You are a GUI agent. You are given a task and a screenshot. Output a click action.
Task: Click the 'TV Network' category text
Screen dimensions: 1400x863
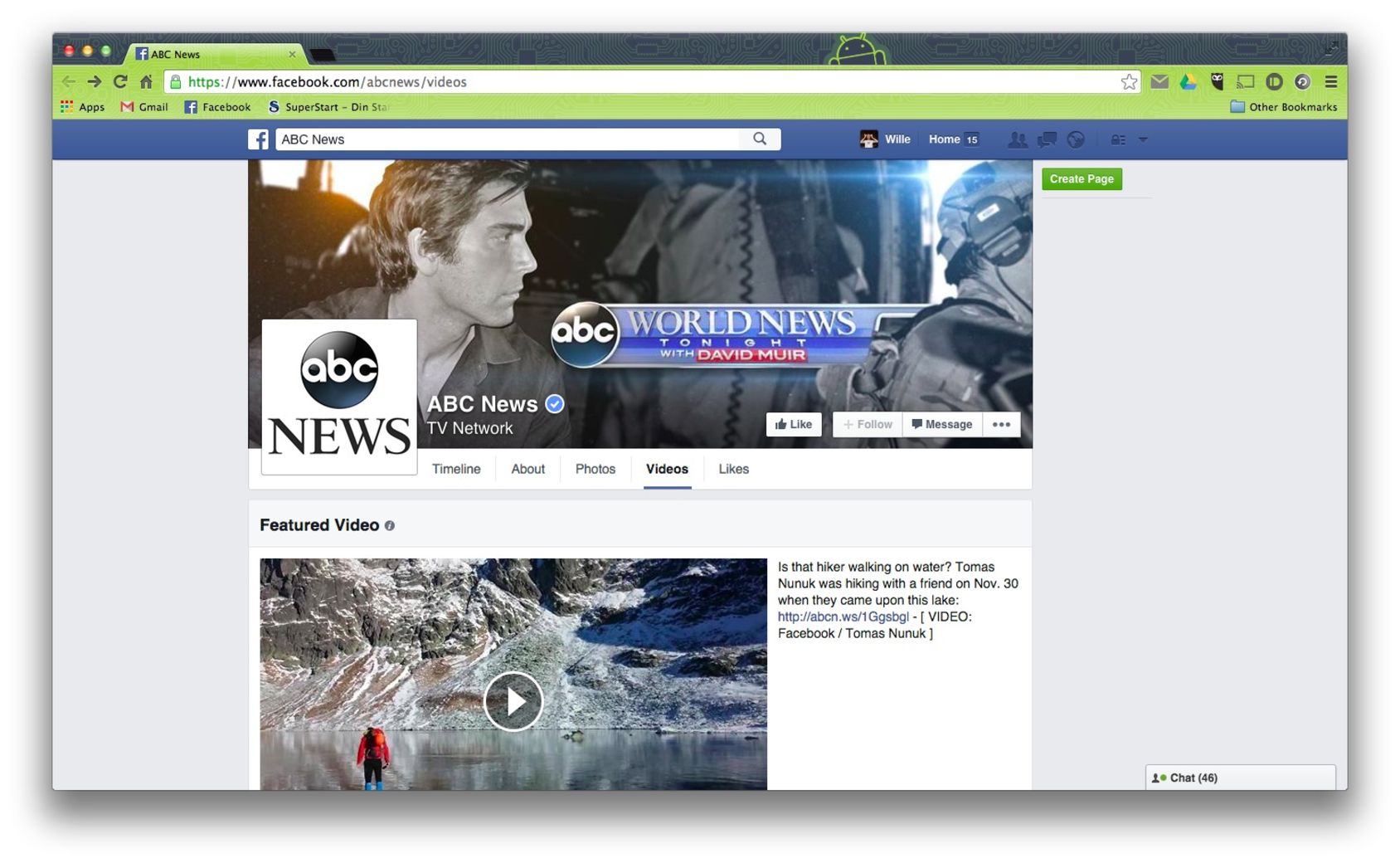(469, 428)
